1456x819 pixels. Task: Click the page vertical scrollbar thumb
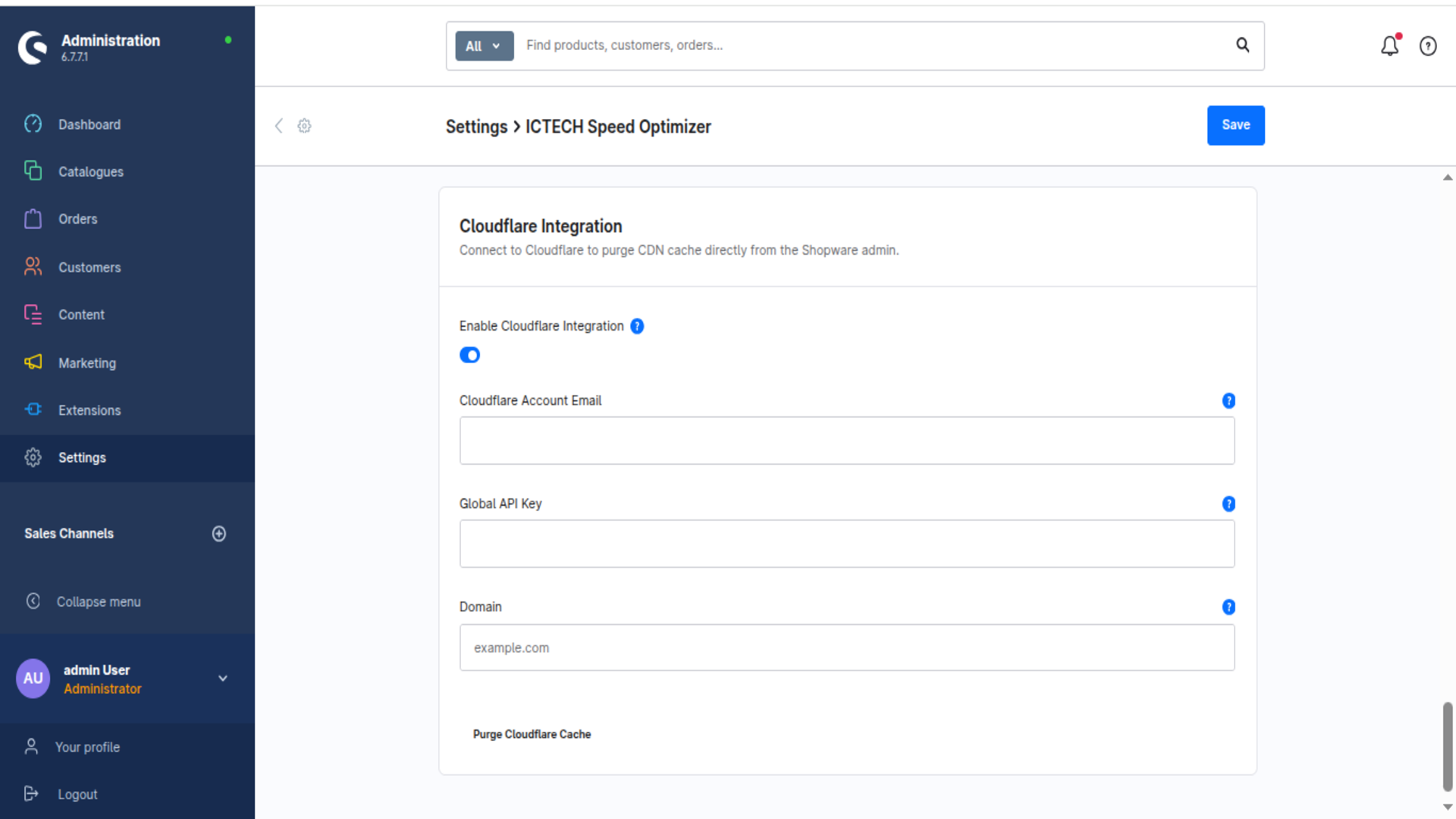1447,747
